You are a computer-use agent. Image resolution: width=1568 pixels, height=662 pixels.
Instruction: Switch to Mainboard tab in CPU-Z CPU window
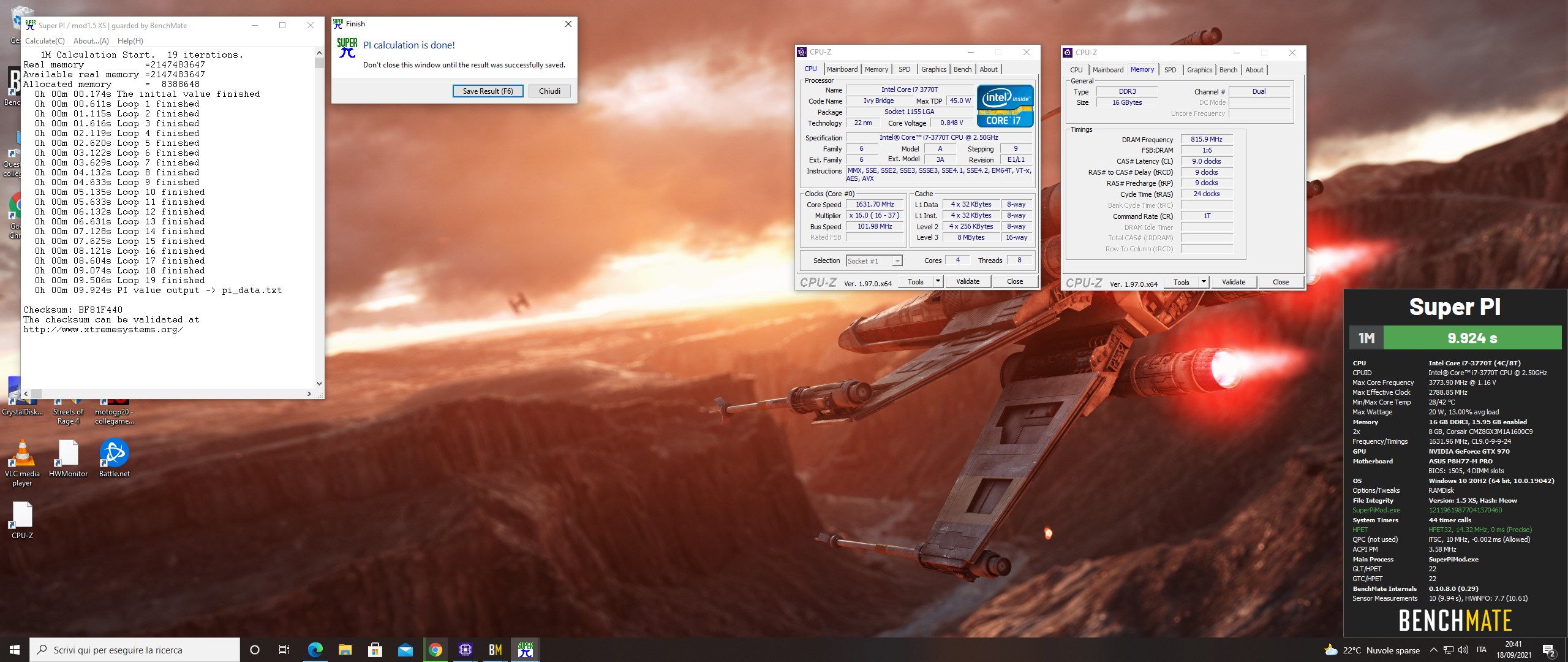coord(842,69)
